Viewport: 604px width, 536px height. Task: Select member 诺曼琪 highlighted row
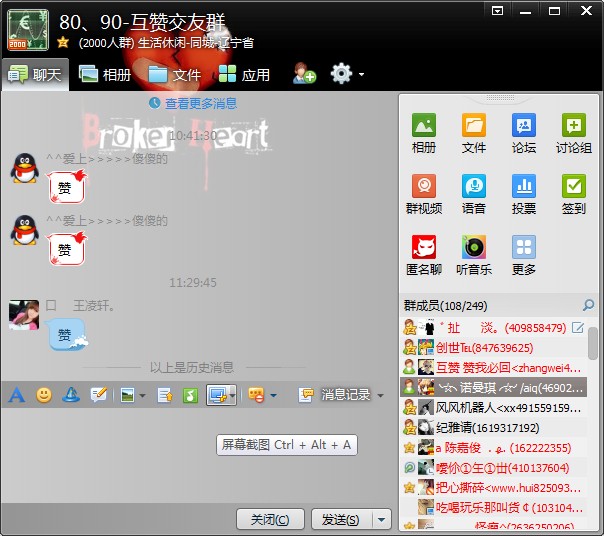pyautogui.click(x=494, y=388)
